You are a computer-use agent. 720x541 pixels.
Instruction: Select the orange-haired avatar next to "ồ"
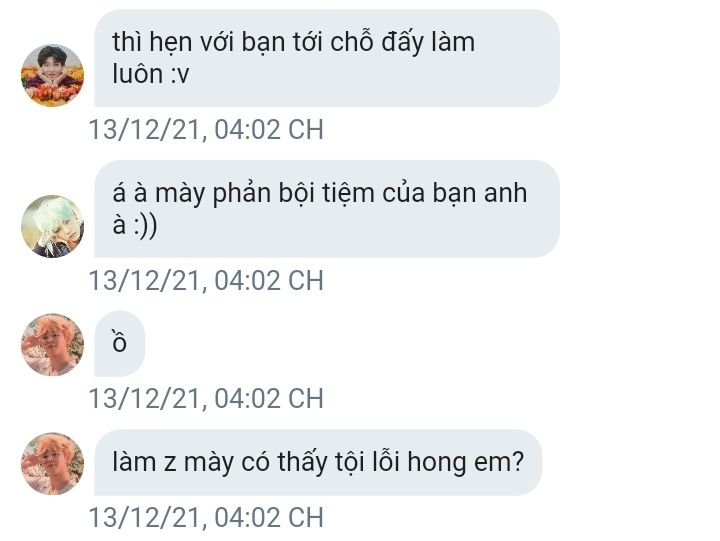tap(52, 345)
